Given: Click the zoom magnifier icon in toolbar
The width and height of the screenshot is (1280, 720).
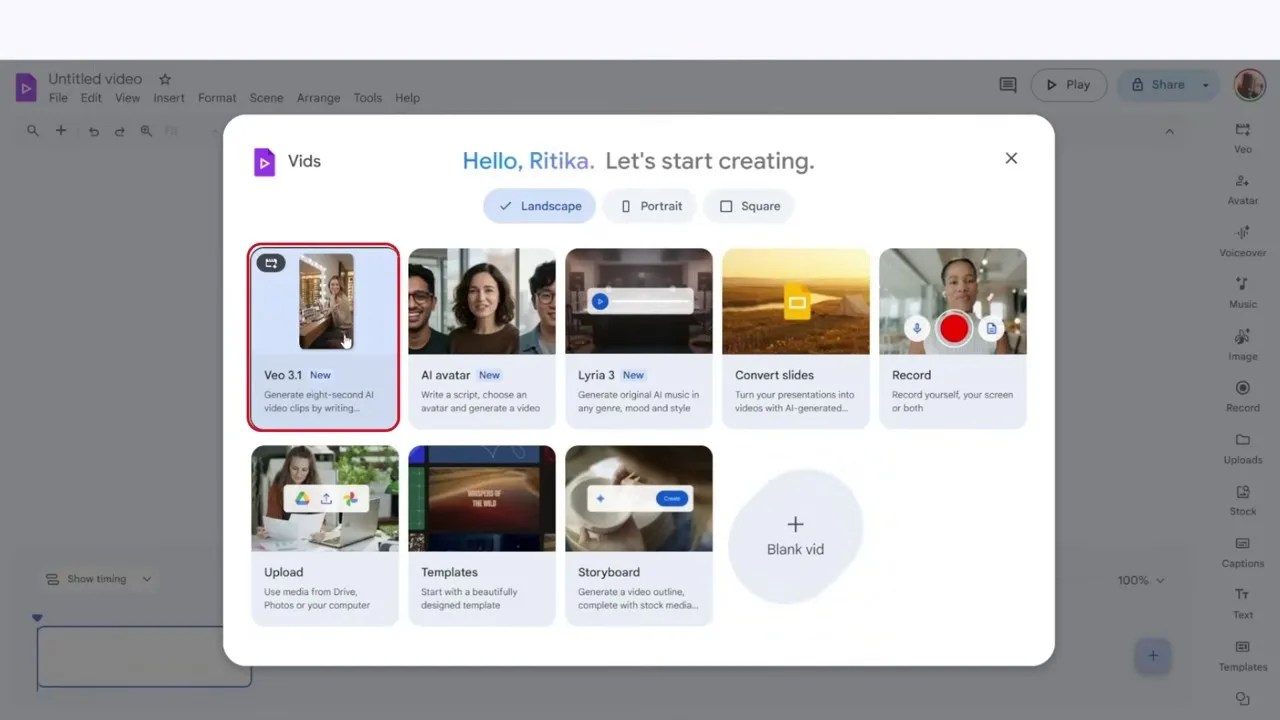Looking at the screenshot, I should (x=146, y=131).
